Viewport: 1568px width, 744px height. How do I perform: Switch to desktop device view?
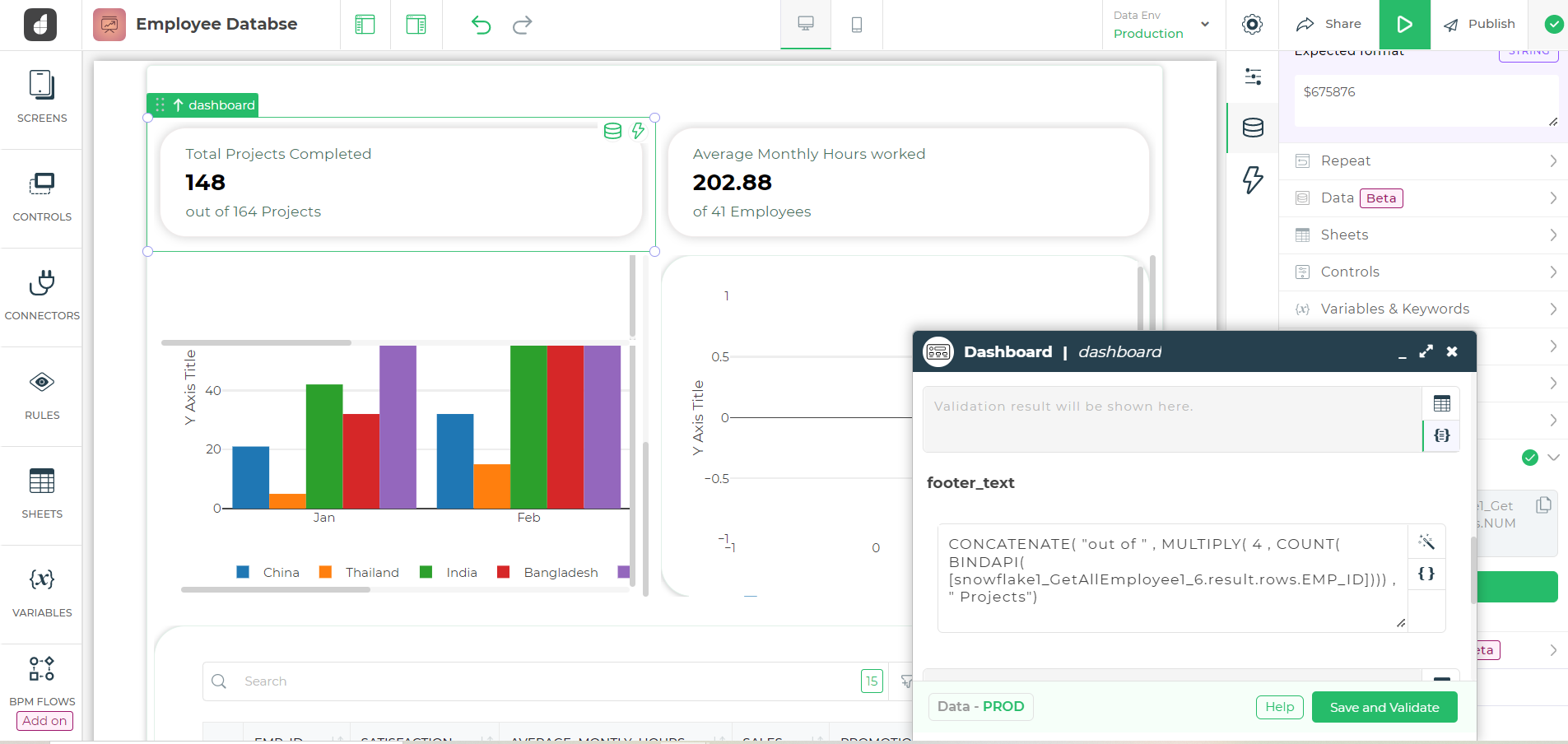point(806,24)
